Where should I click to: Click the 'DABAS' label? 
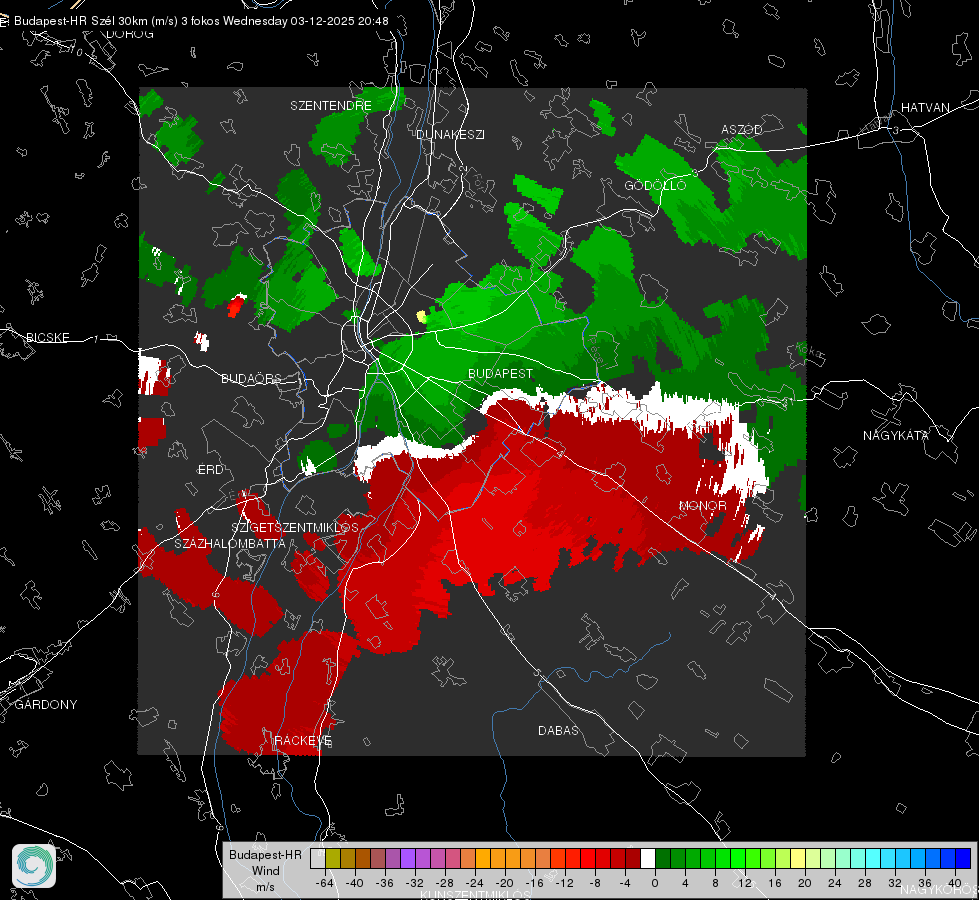pyautogui.click(x=558, y=730)
